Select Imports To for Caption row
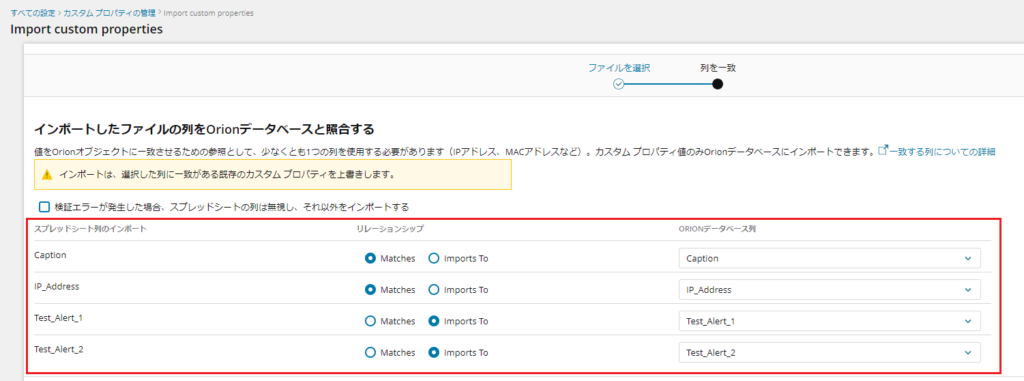 pyautogui.click(x=434, y=258)
